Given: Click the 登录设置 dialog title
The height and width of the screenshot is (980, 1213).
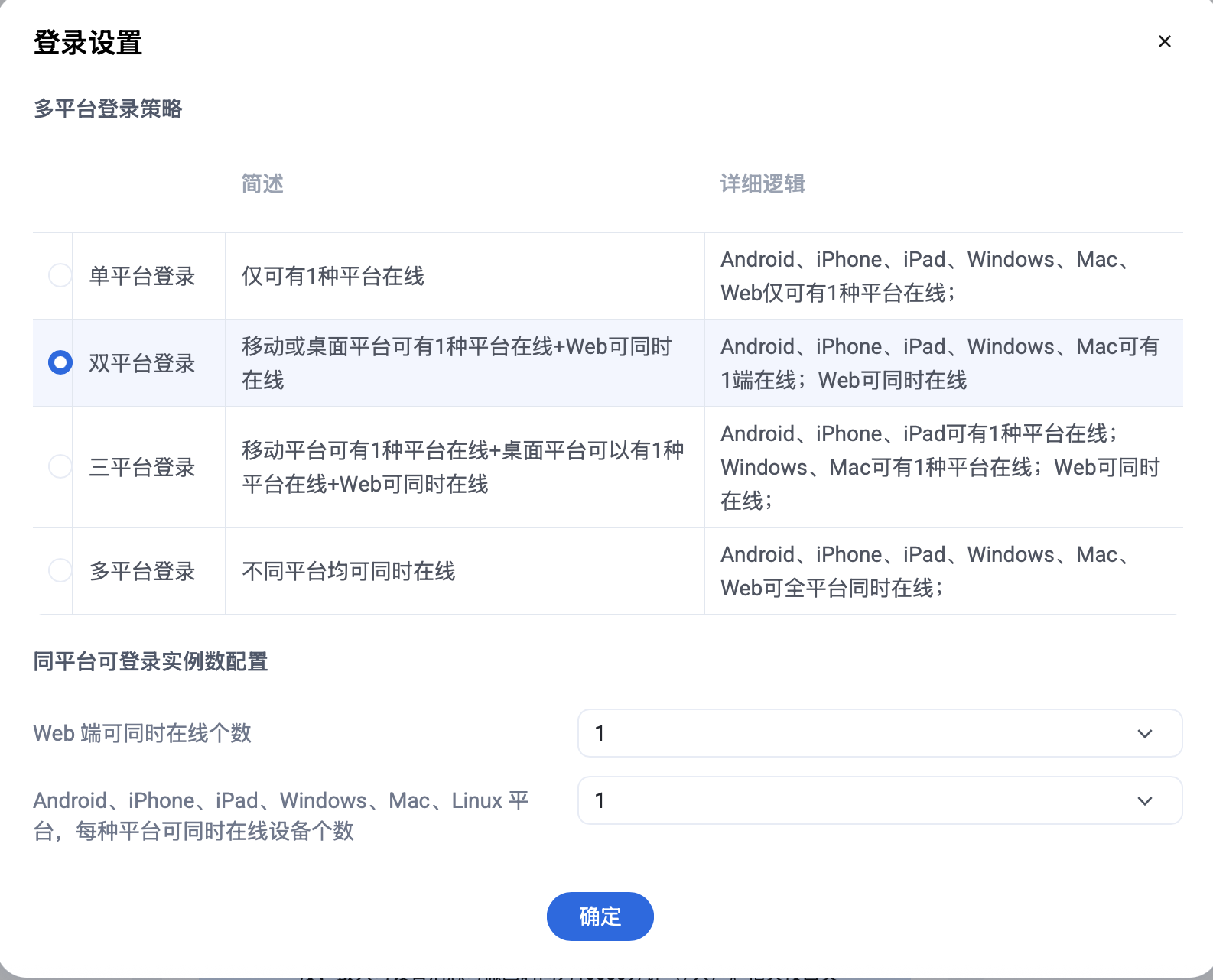Looking at the screenshot, I should (x=88, y=43).
